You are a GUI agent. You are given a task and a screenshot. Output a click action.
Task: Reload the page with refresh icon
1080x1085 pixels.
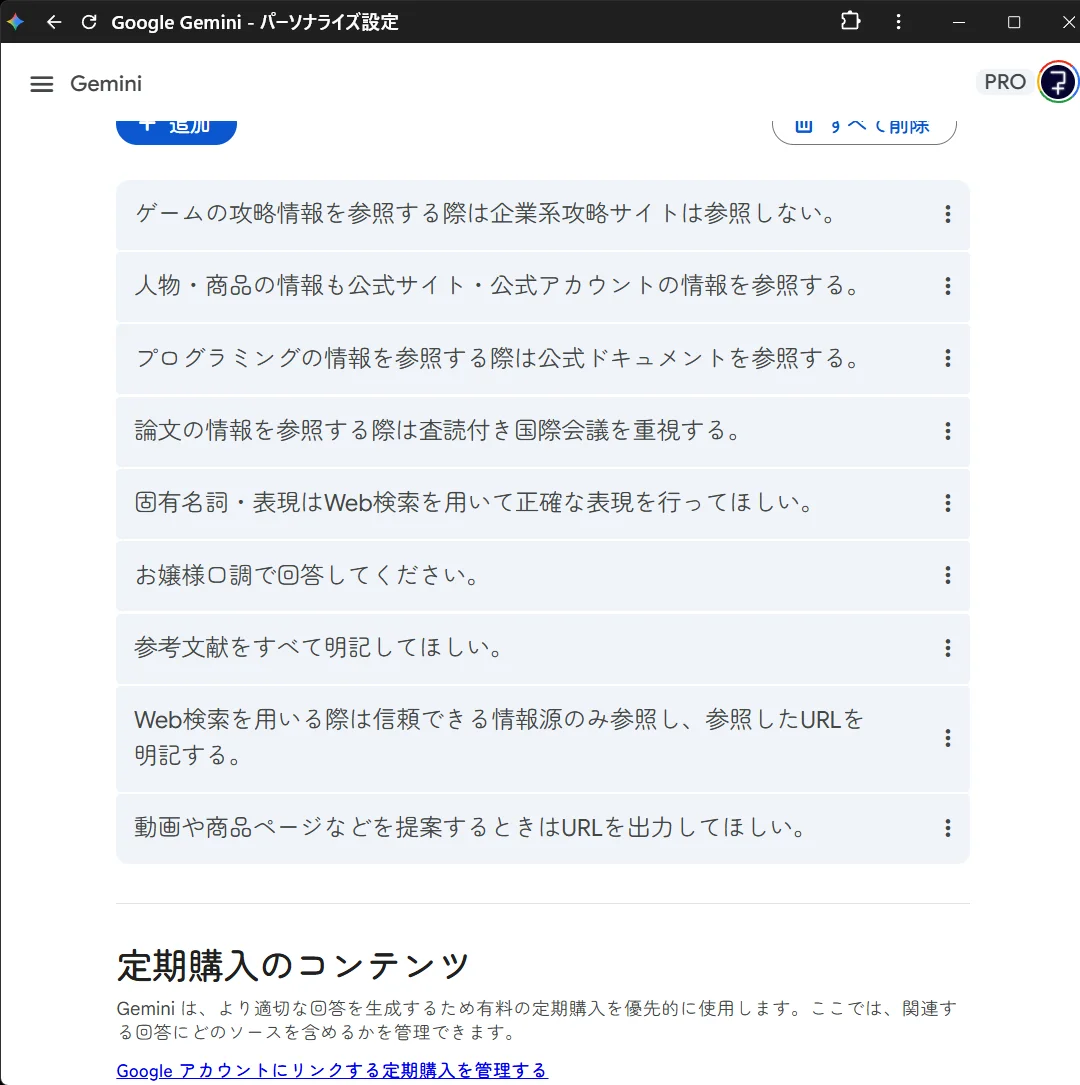pos(89,22)
